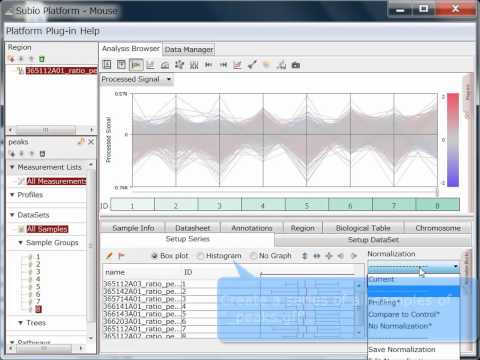Viewport: 480px width, 360px height.
Task: Click the toolbar icon just left of the camera
Action: pos(281,65)
